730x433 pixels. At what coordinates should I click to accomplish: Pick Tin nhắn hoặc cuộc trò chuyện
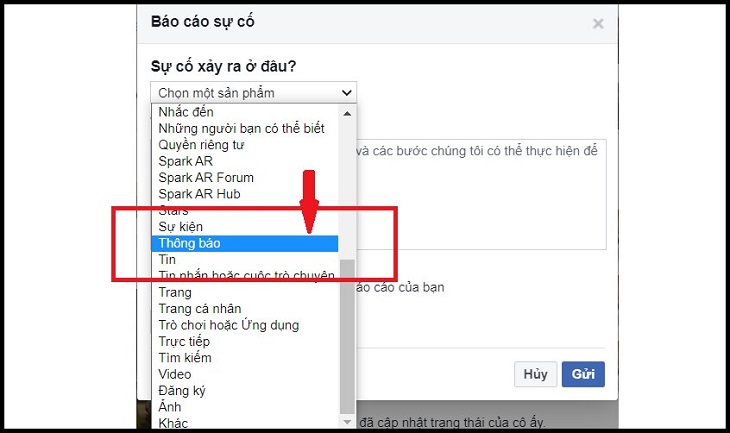point(245,276)
